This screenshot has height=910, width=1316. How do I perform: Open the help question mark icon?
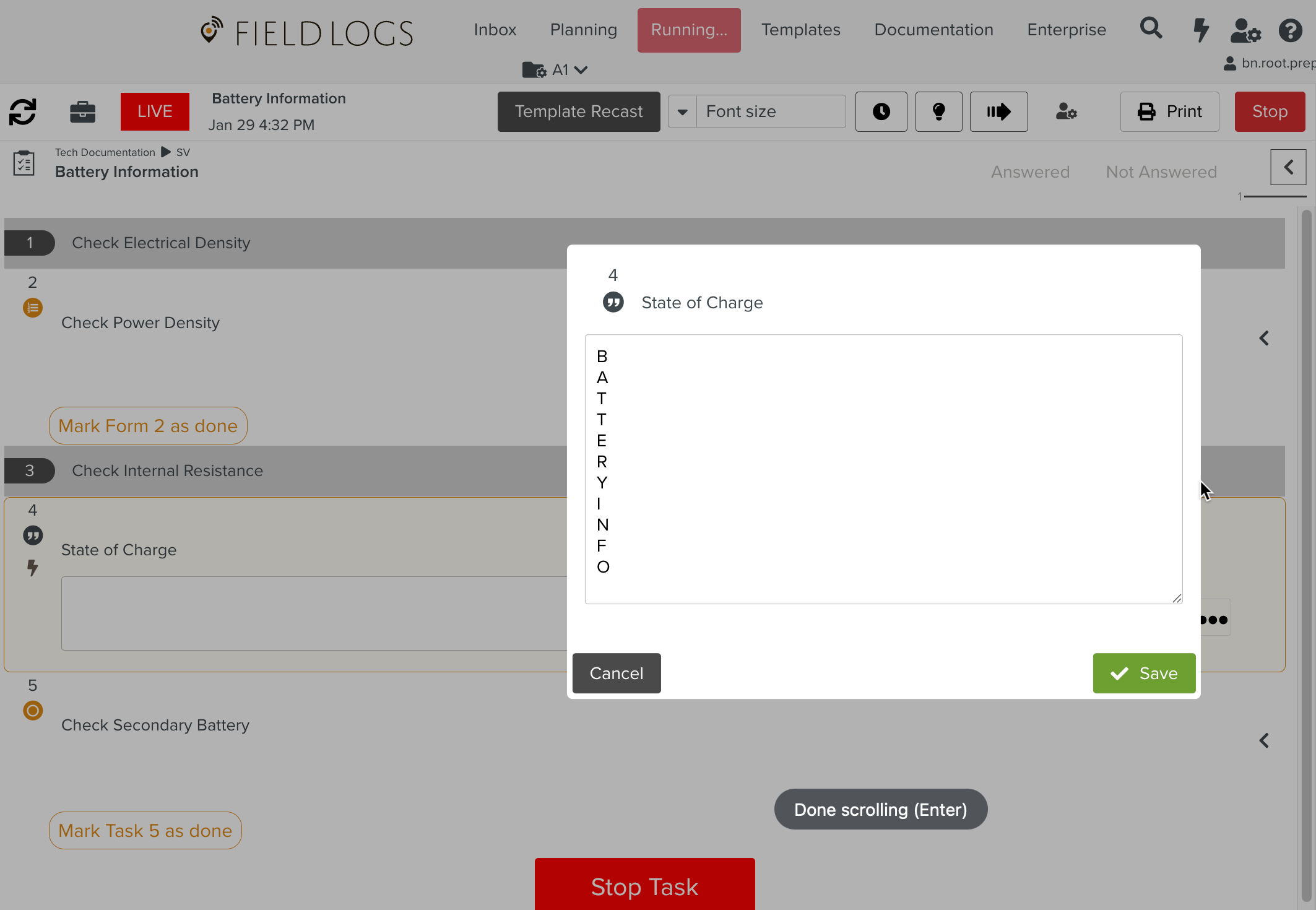click(1290, 30)
